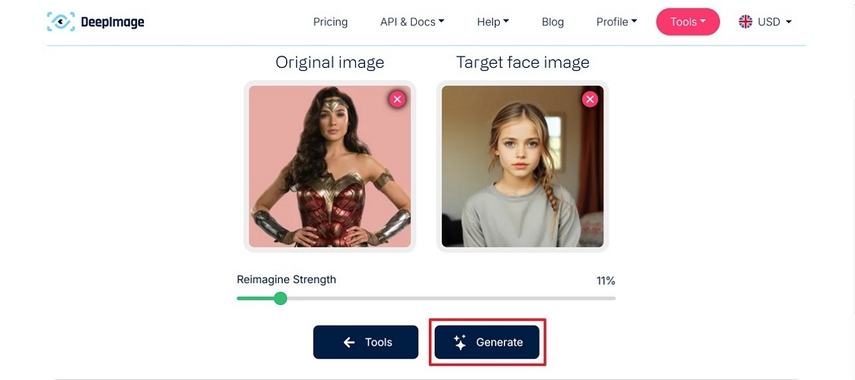Click the DeepImage brand name text
The width and height of the screenshot is (855, 380).
(x=112, y=22)
